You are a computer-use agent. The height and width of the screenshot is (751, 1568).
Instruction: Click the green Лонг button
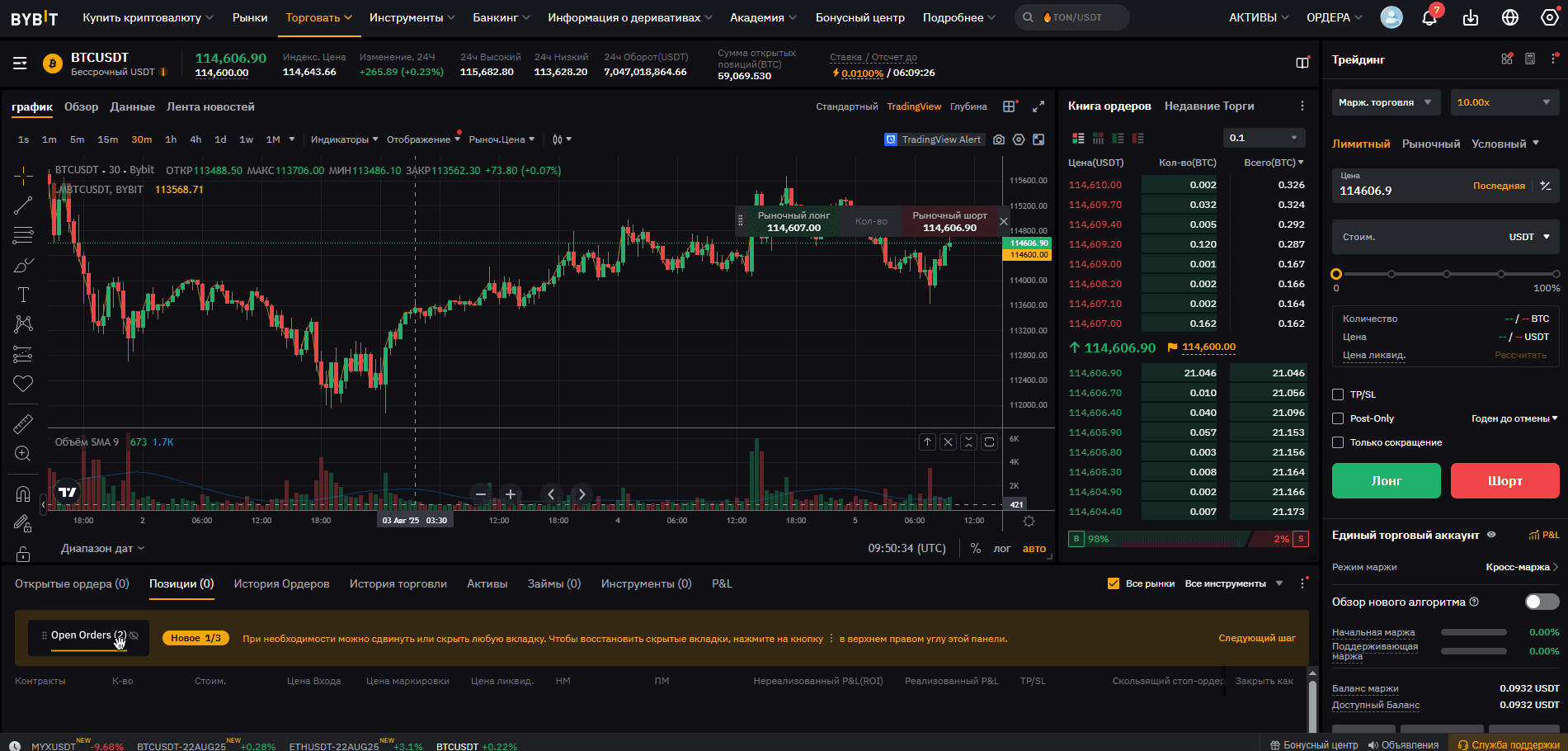(1387, 480)
